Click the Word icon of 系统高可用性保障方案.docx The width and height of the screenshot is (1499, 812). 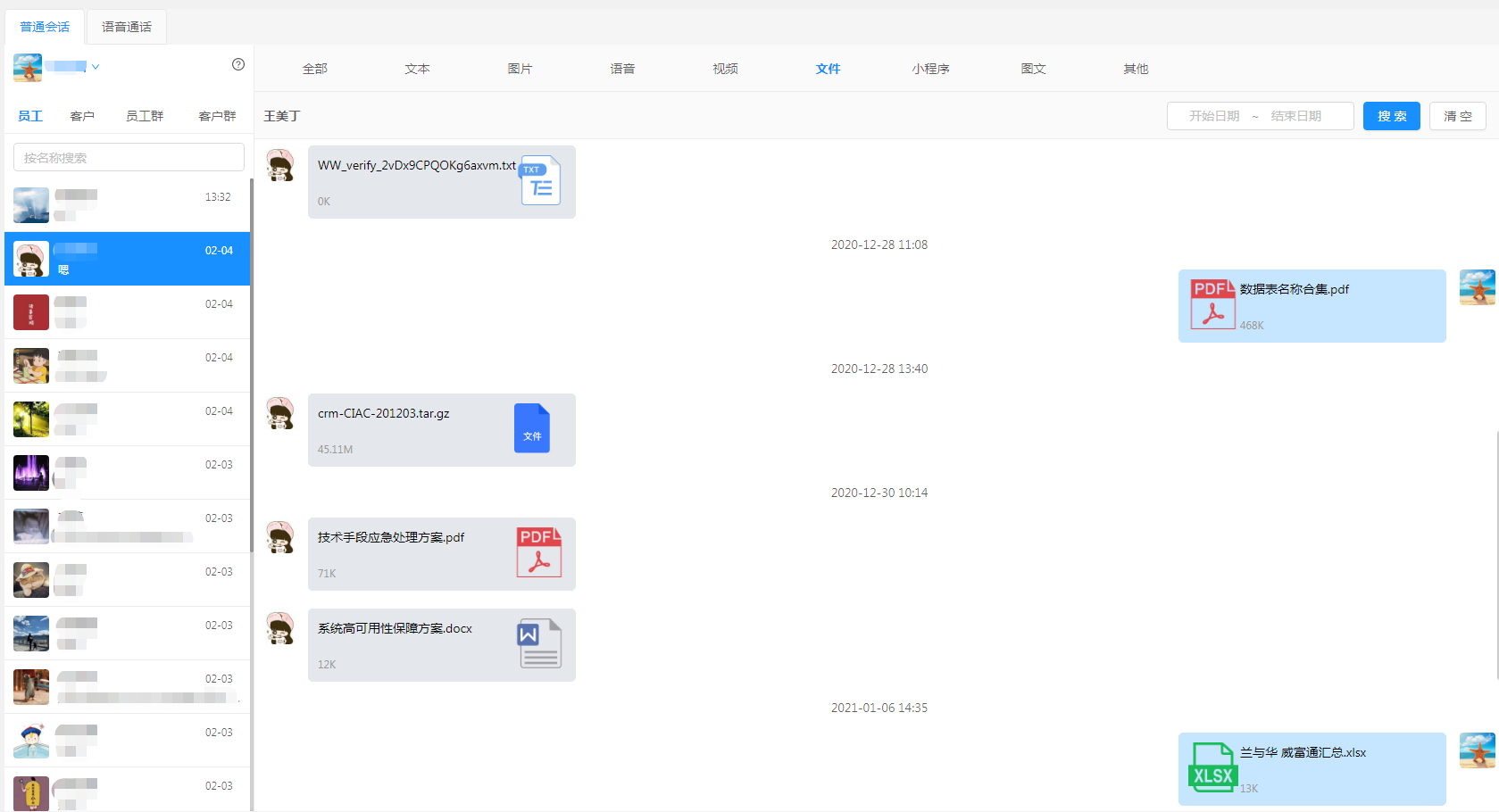click(x=539, y=643)
